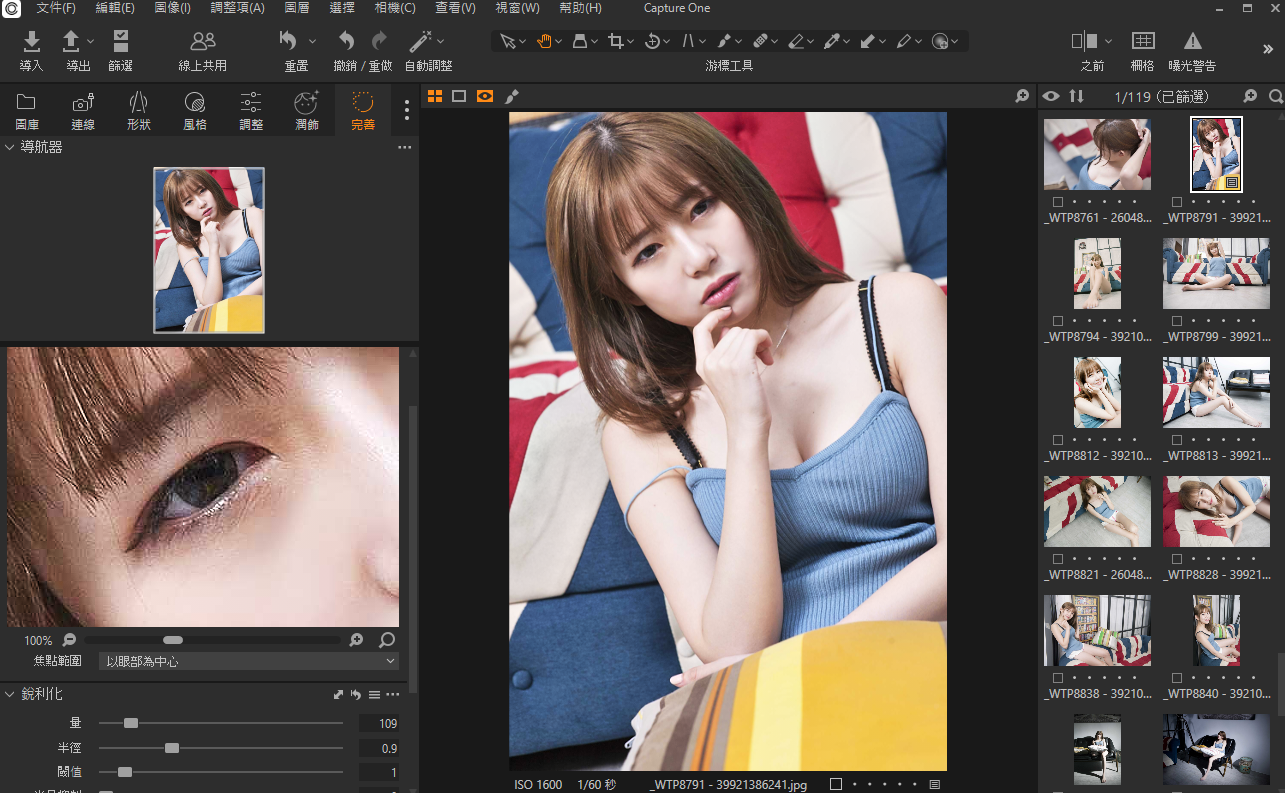Select the arrow pointer cursor tool
The image size is (1285, 793).
pos(508,41)
